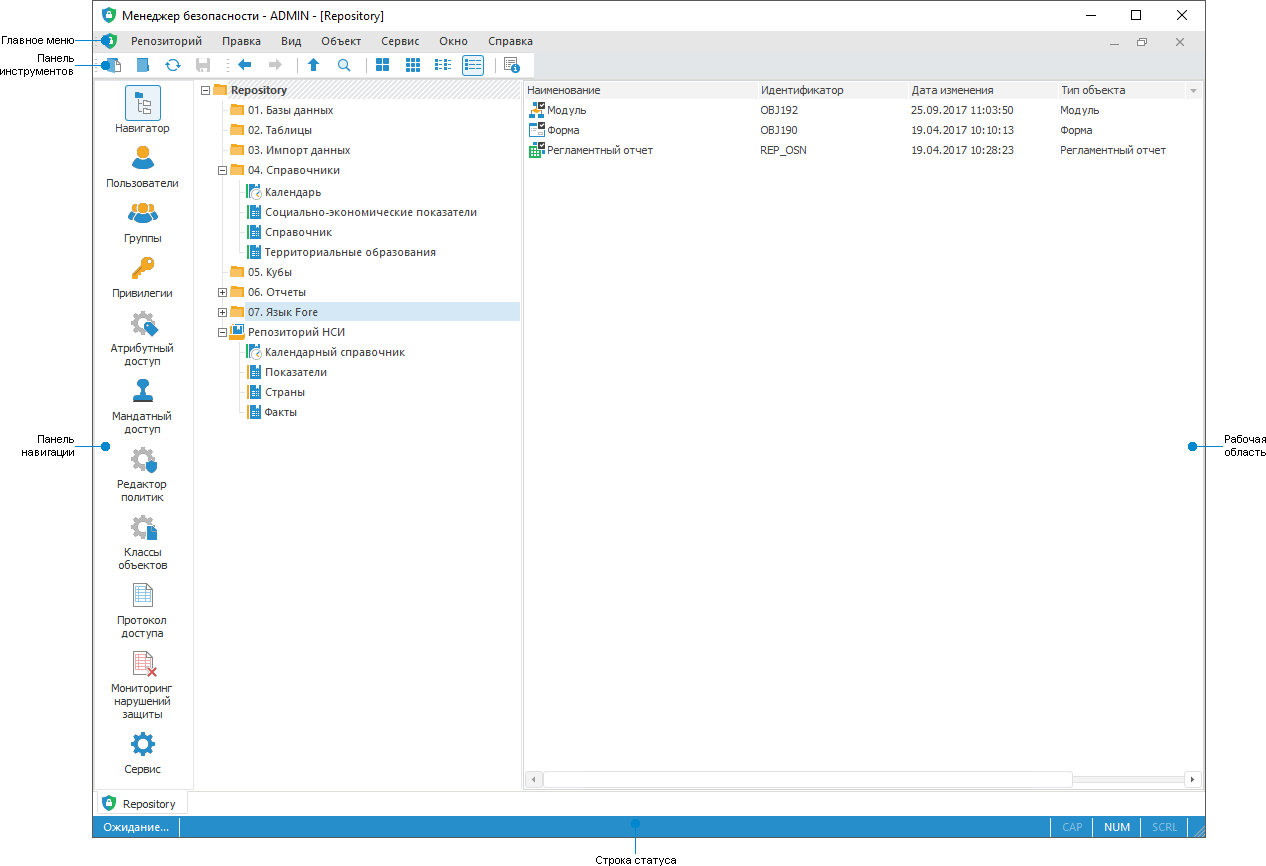Click the disabled save diskette icon
Viewport: 1266px width, 866px height.
[202, 65]
